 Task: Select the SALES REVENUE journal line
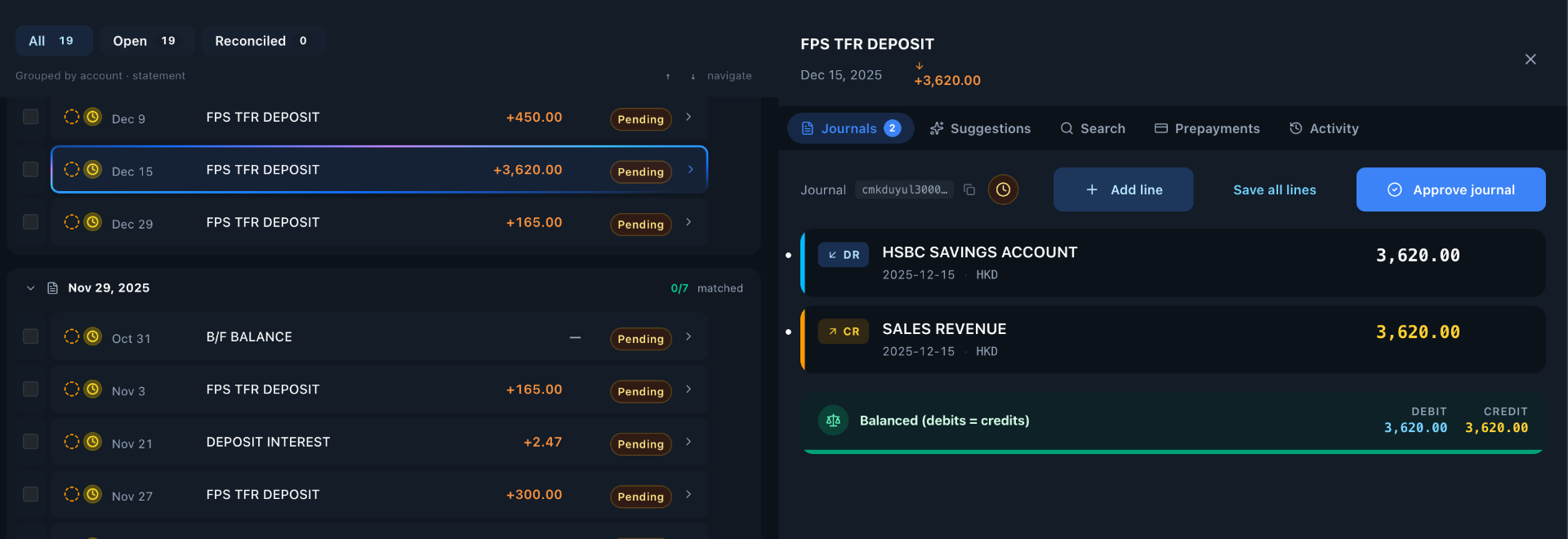tap(1173, 340)
